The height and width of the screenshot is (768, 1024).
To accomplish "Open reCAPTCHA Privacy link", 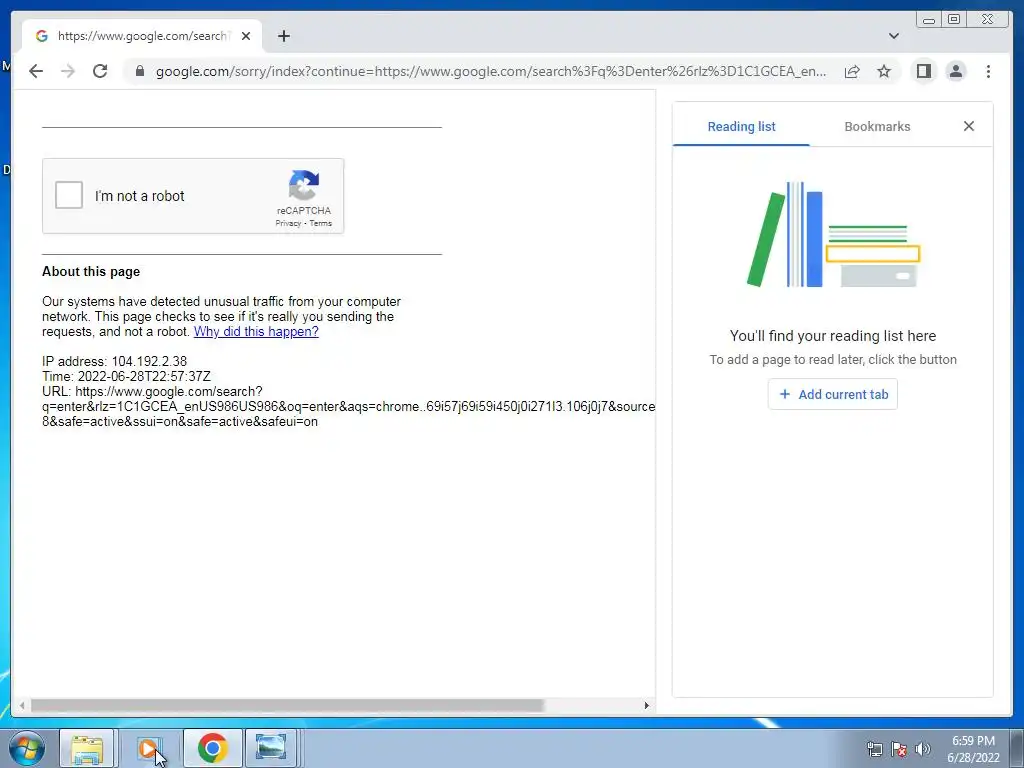I will [x=288, y=223].
